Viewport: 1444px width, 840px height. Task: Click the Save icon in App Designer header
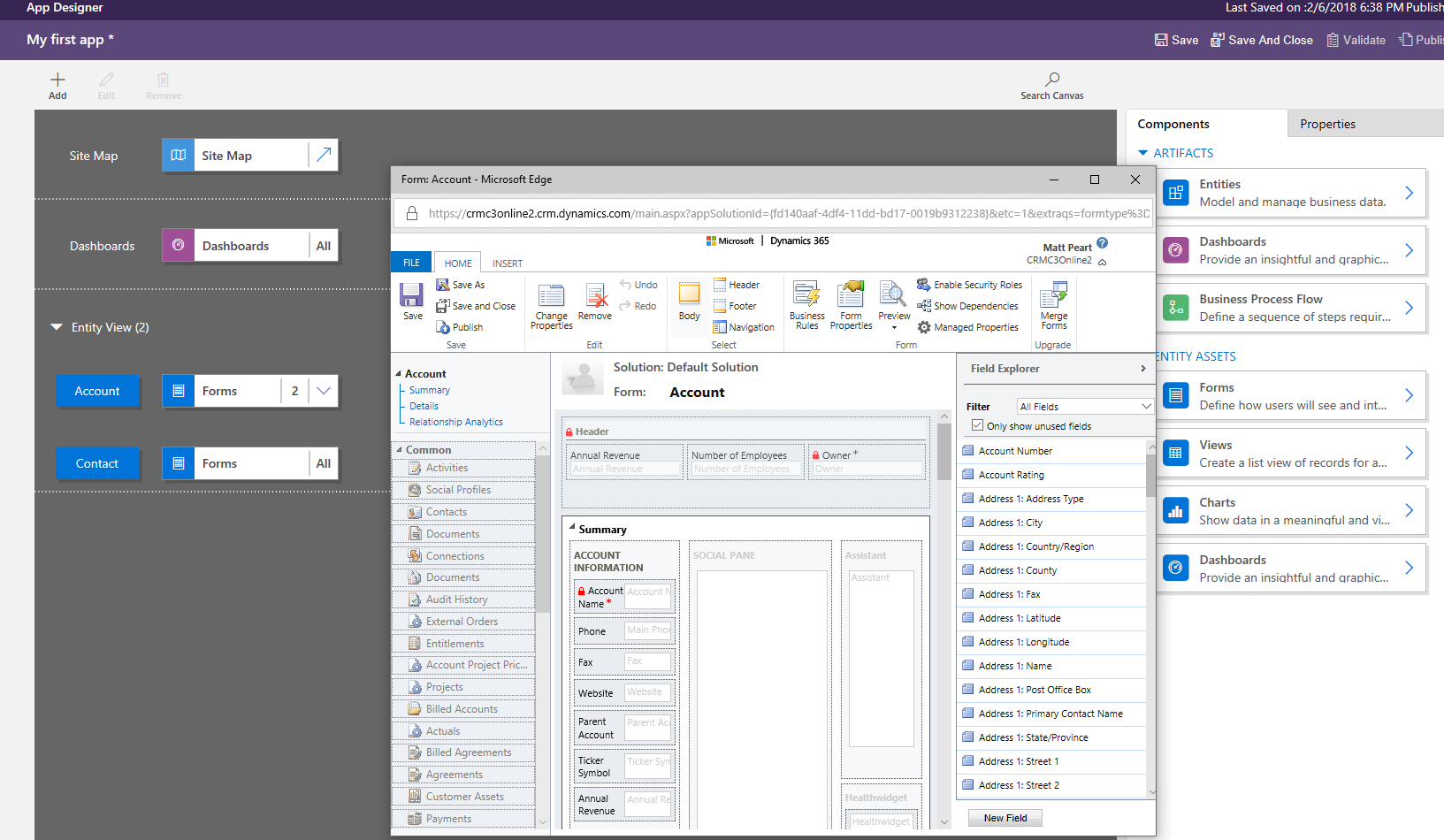click(1161, 40)
